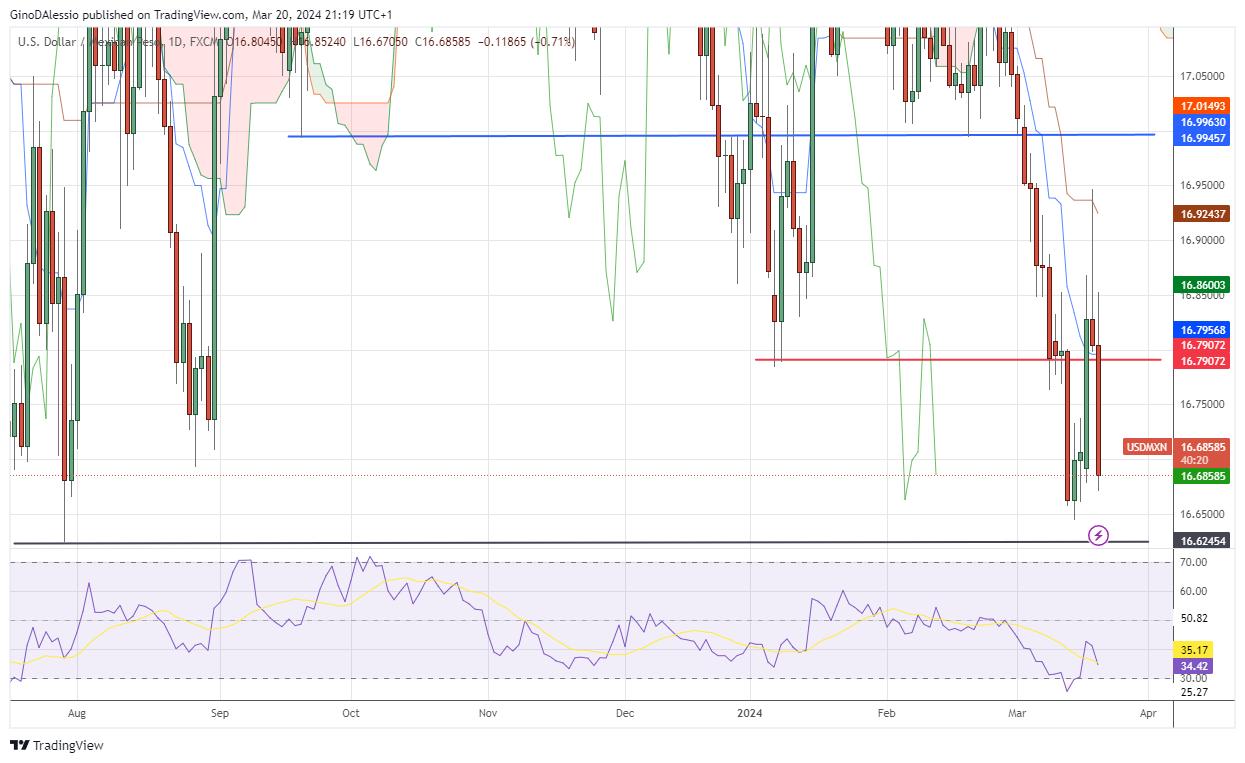Viewport: 1245px width, 763px height.
Task: Click the 40:20 bar countdown timer
Action: [1197, 462]
